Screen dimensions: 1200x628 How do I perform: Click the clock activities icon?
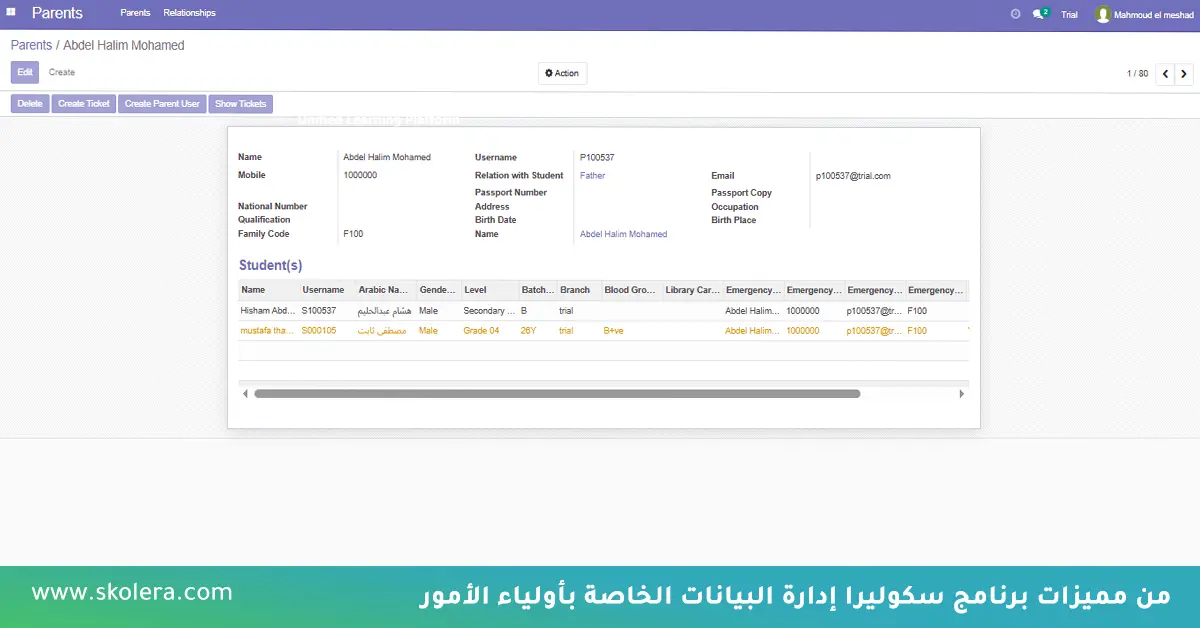[x=1015, y=14]
